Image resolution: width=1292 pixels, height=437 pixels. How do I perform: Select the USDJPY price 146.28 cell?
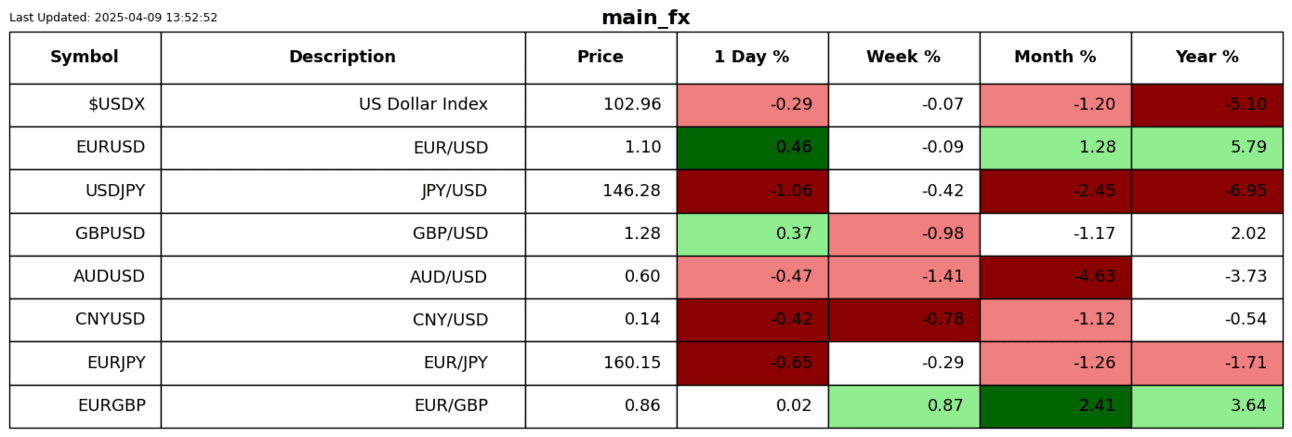(x=600, y=191)
